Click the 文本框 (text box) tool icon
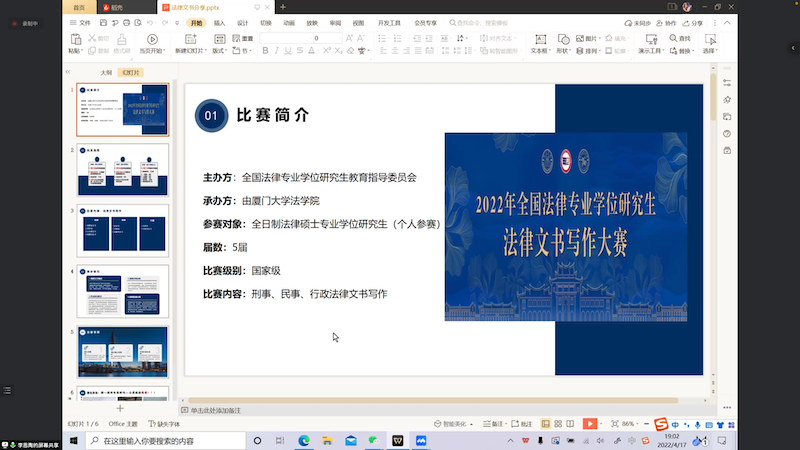The height and width of the screenshot is (450, 800). click(538, 38)
